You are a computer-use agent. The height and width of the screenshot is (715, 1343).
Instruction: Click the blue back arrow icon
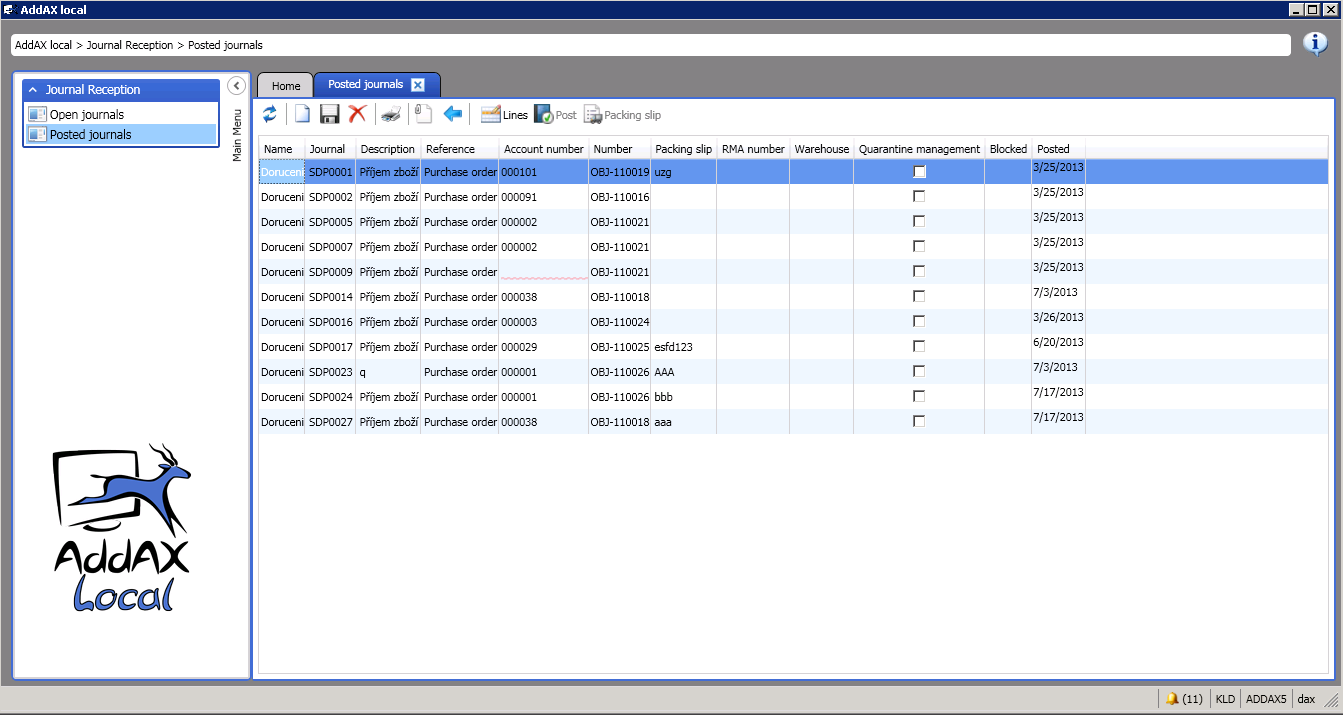pyautogui.click(x=453, y=115)
